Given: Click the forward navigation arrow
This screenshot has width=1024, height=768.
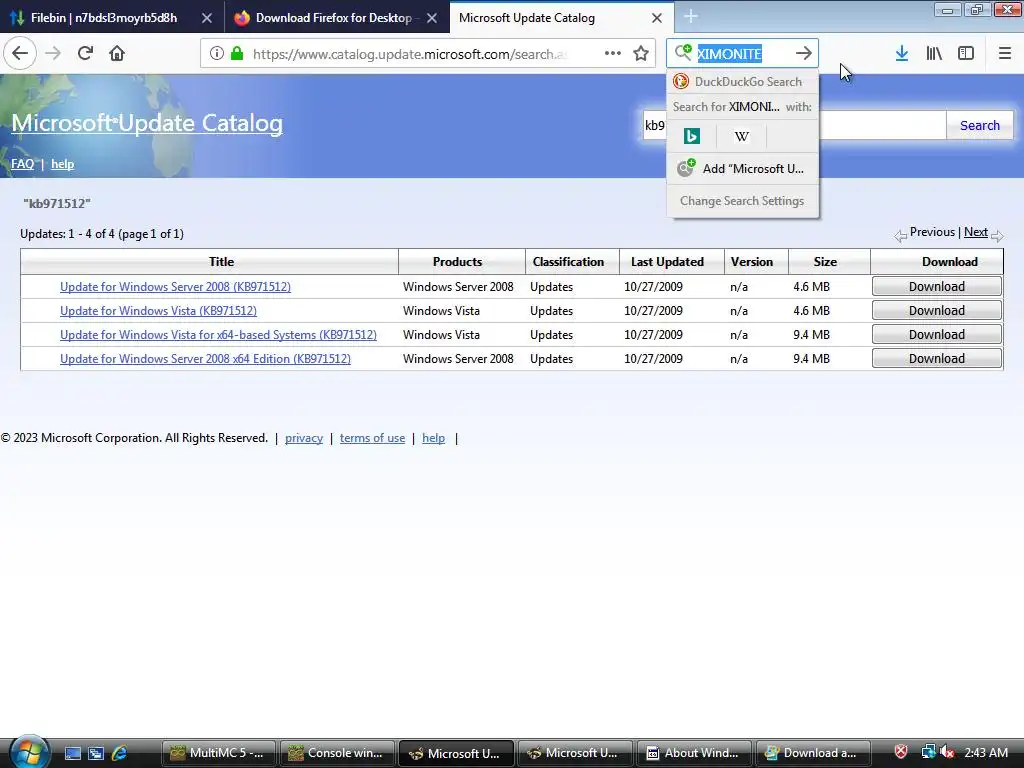Looking at the screenshot, I should click(x=53, y=54).
